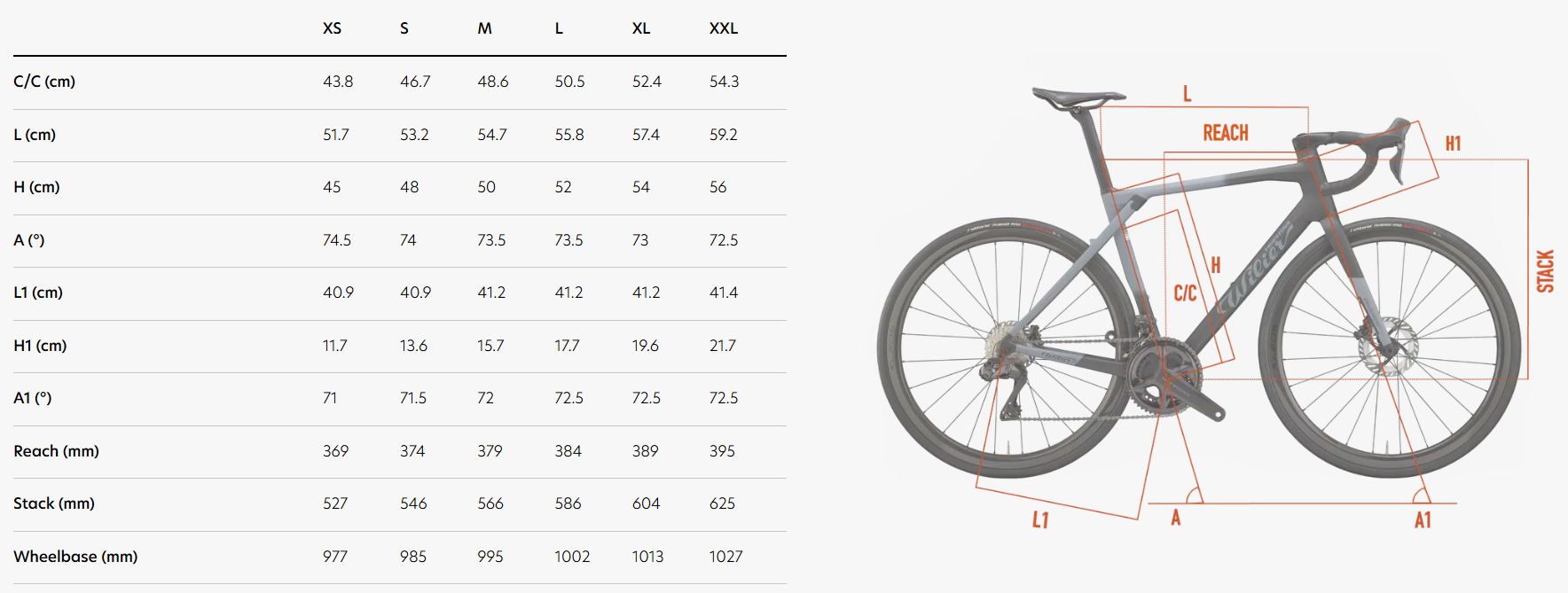This screenshot has width=1568, height=593.
Task: Click the A1 angle label under front wheel
Action: pyautogui.click(x=1423, y=520)
